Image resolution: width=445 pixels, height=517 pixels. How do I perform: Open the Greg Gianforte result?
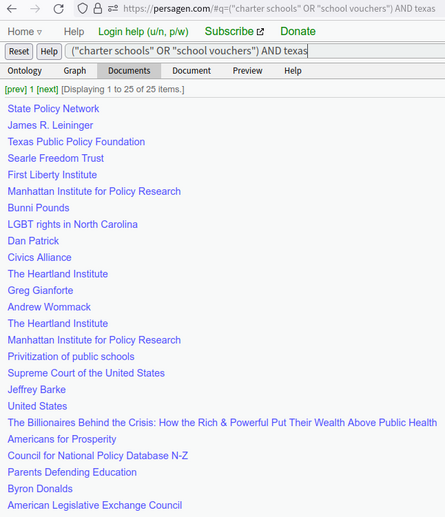pos(40,290)
